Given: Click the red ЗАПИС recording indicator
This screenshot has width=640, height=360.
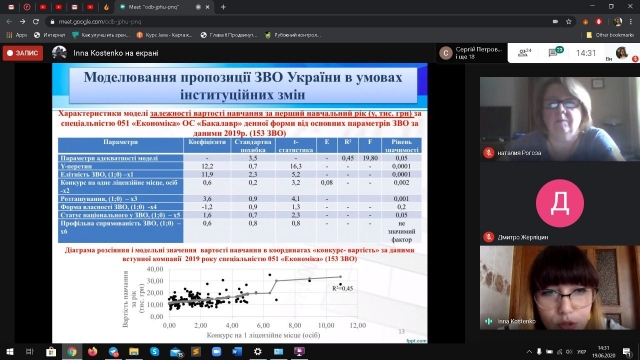Looking at the screenshot, I should [x=23, y=53].
